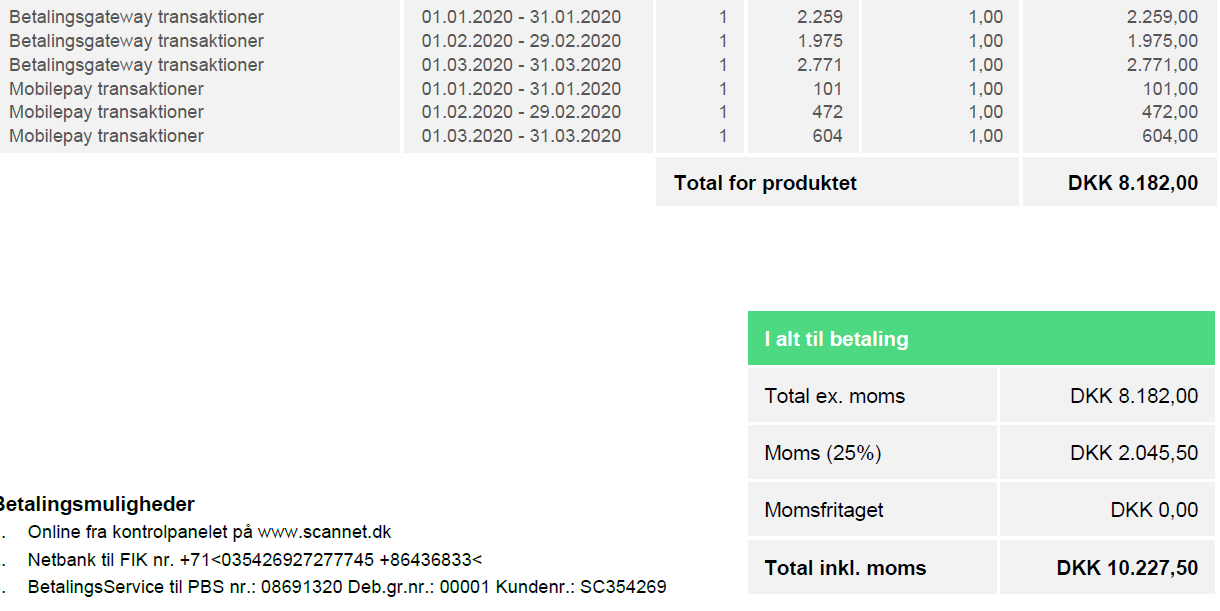The image size is (1220, 611).
Task: Click the "Moms (25%)" label
Action: pyautogui.click(x=822, y=453)
